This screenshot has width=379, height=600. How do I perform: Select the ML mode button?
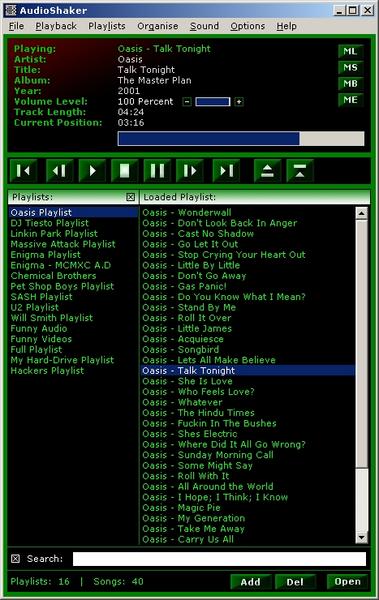pyautogui.click(x=350, y=51)
